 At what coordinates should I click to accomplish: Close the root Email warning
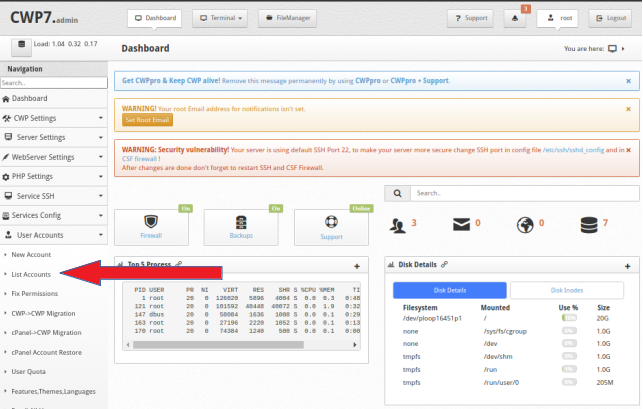pos(628,109)
